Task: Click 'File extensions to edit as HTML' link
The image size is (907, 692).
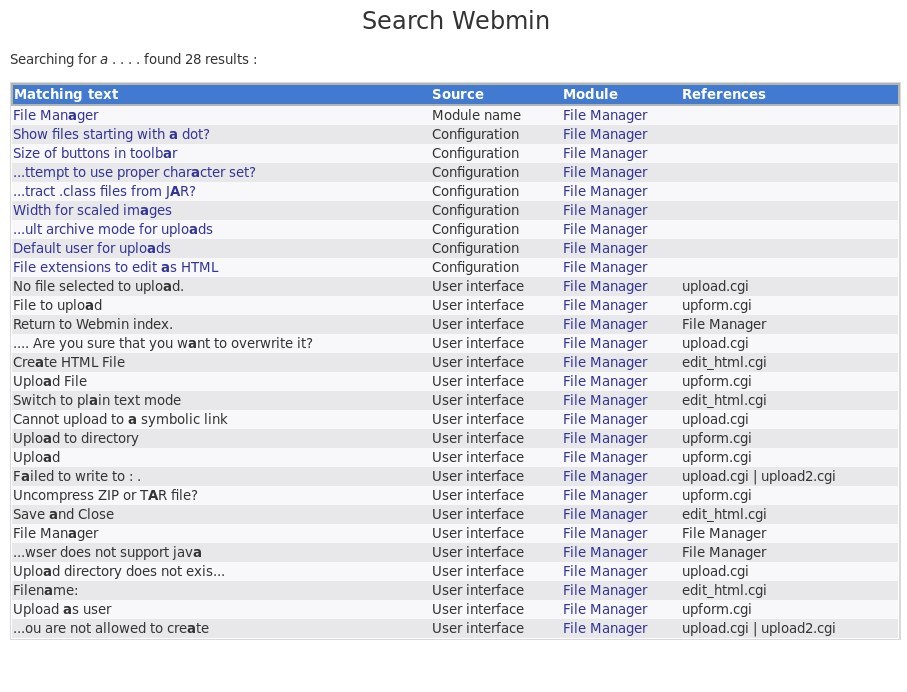Action: 115,267
